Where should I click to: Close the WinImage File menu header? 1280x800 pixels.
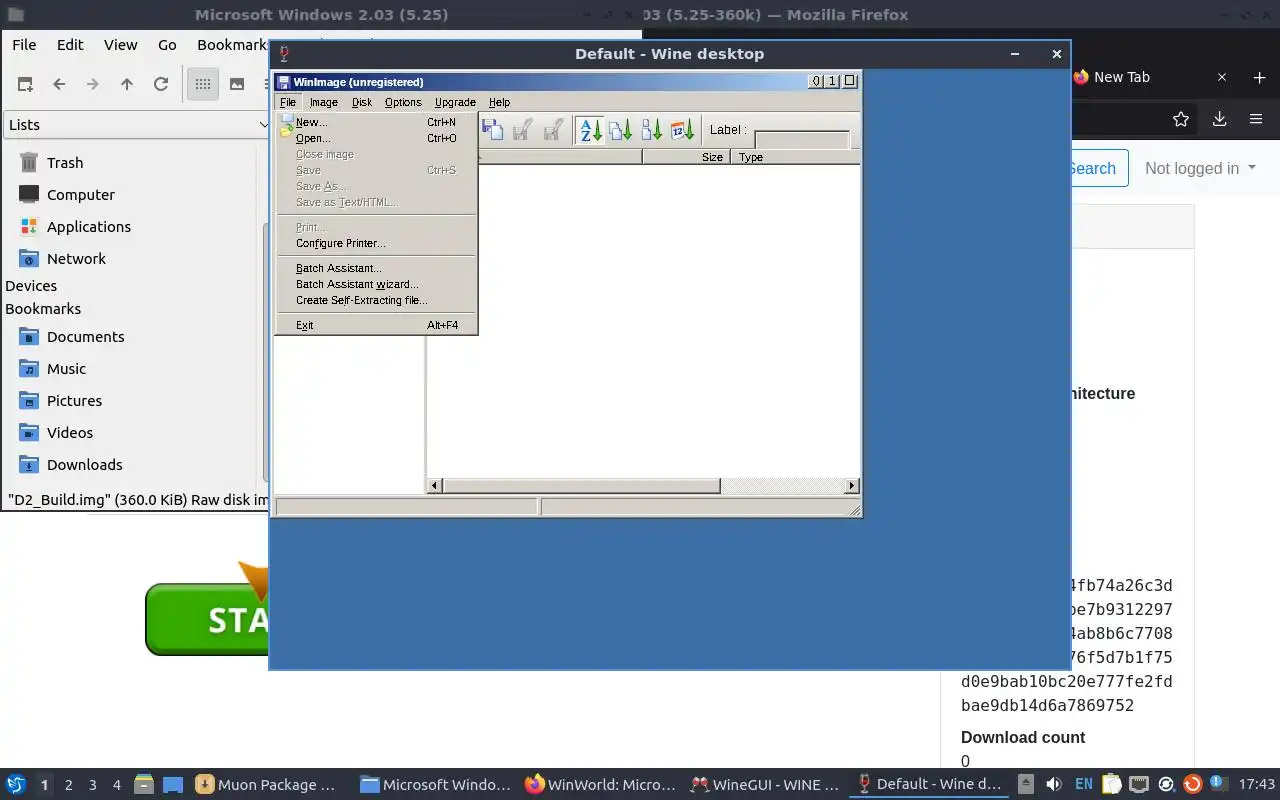pyautogui.click(x=288, y=102)
